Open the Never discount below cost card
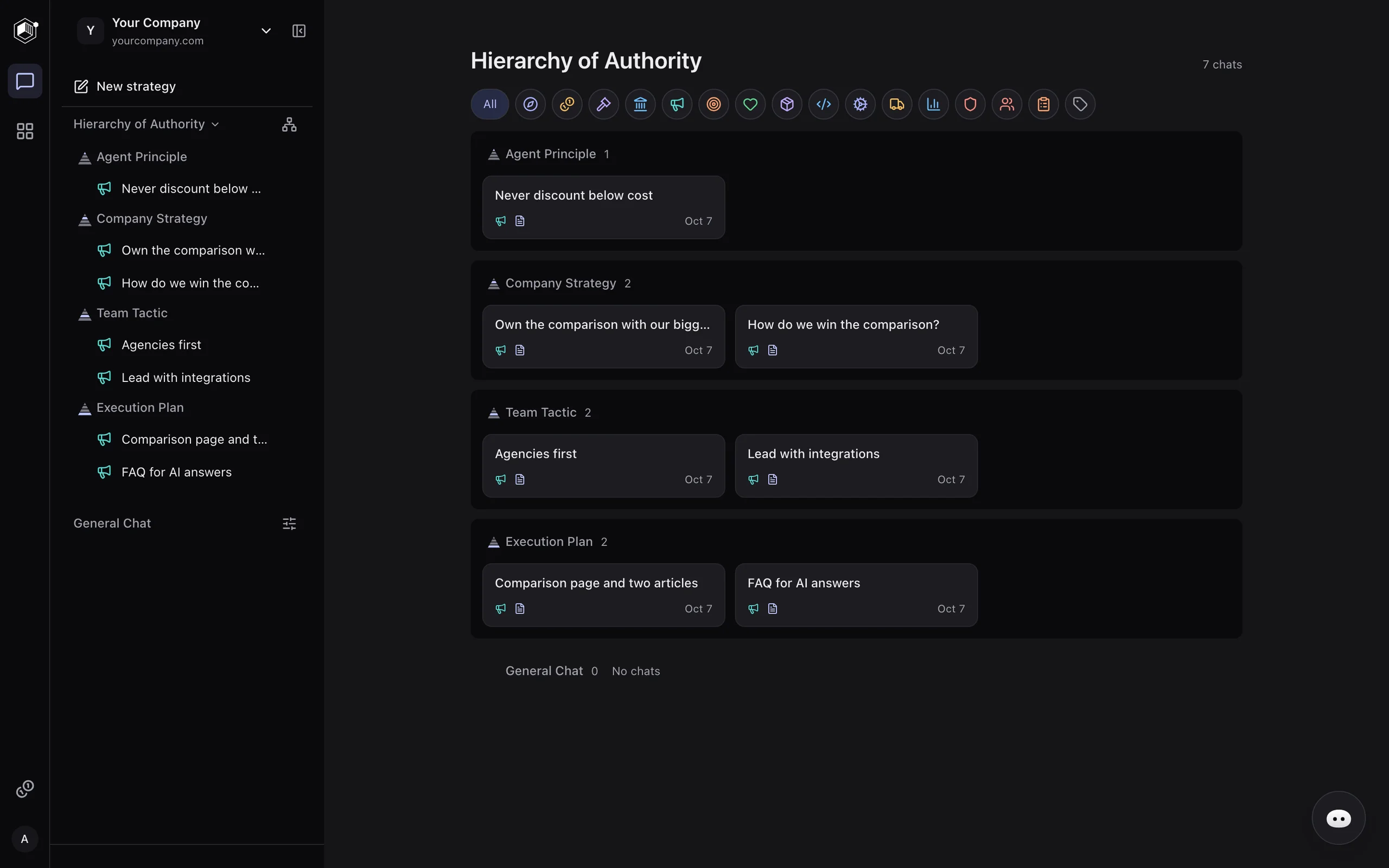This screenshot has width=1389, height=868. pyautogui.click(x=604, y=207)
